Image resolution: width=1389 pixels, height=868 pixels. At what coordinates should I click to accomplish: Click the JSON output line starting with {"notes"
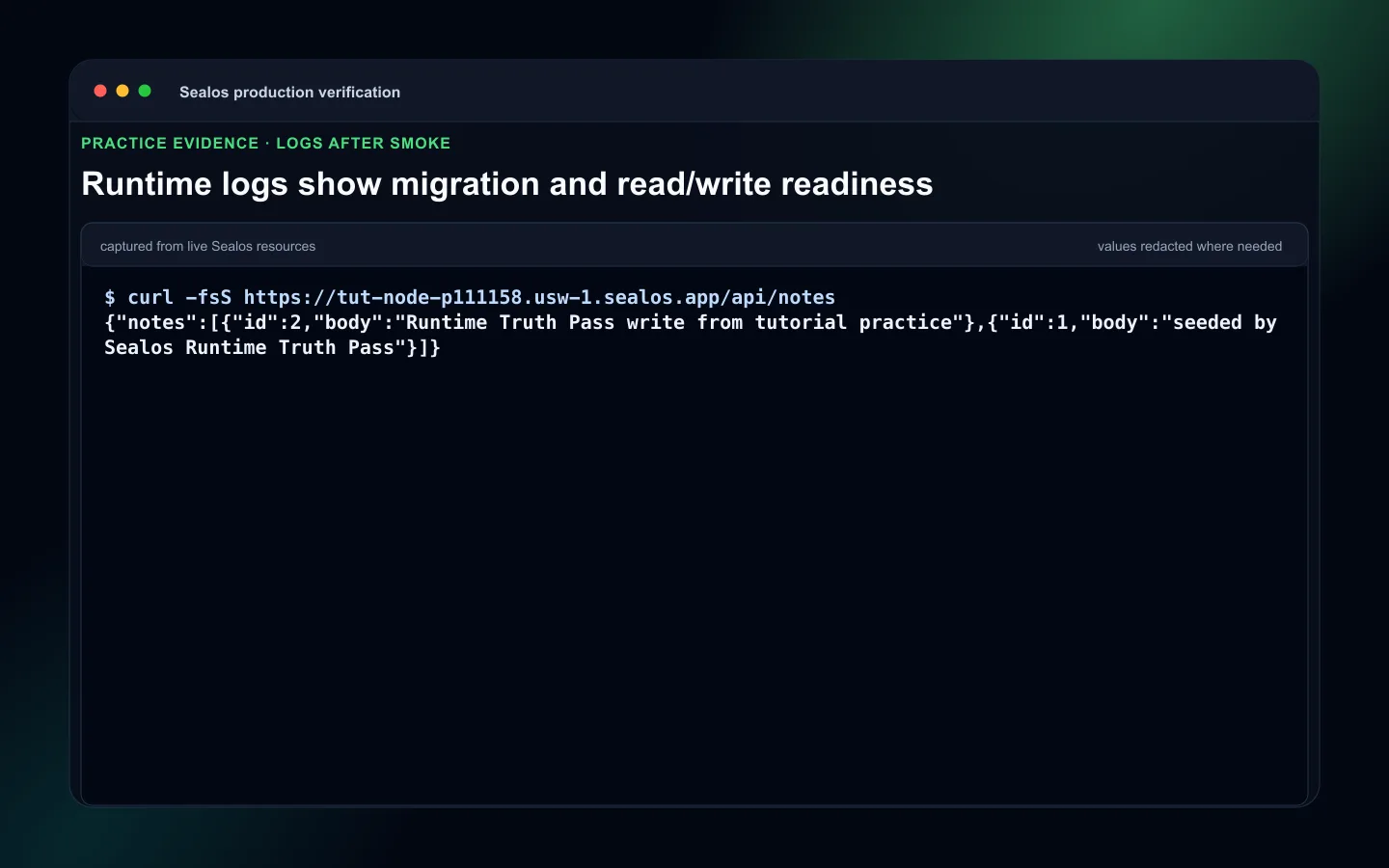point(691,322)
